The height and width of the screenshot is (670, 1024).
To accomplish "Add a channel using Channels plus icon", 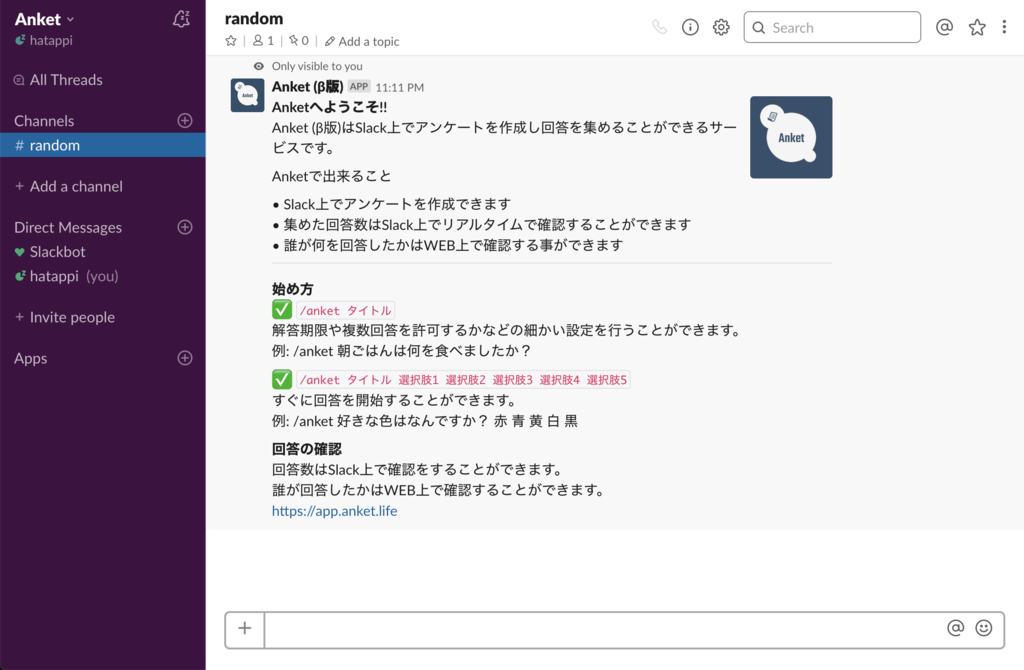I will [x=185, y=121].
